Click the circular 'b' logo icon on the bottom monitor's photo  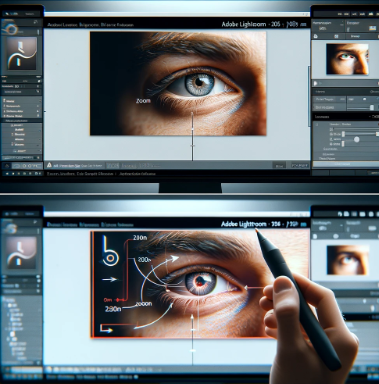tap(110, 252)
